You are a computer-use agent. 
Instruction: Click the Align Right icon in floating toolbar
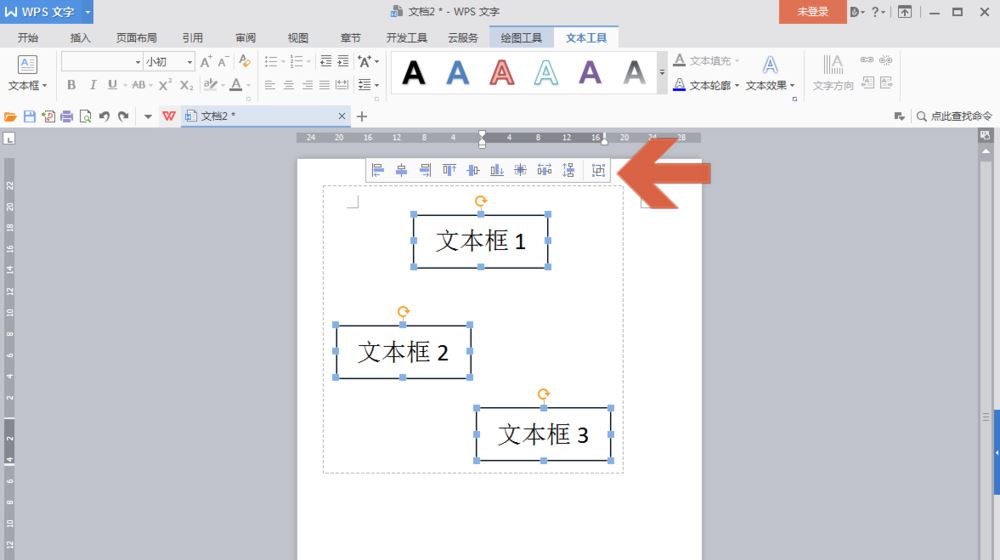click(425, 170)
